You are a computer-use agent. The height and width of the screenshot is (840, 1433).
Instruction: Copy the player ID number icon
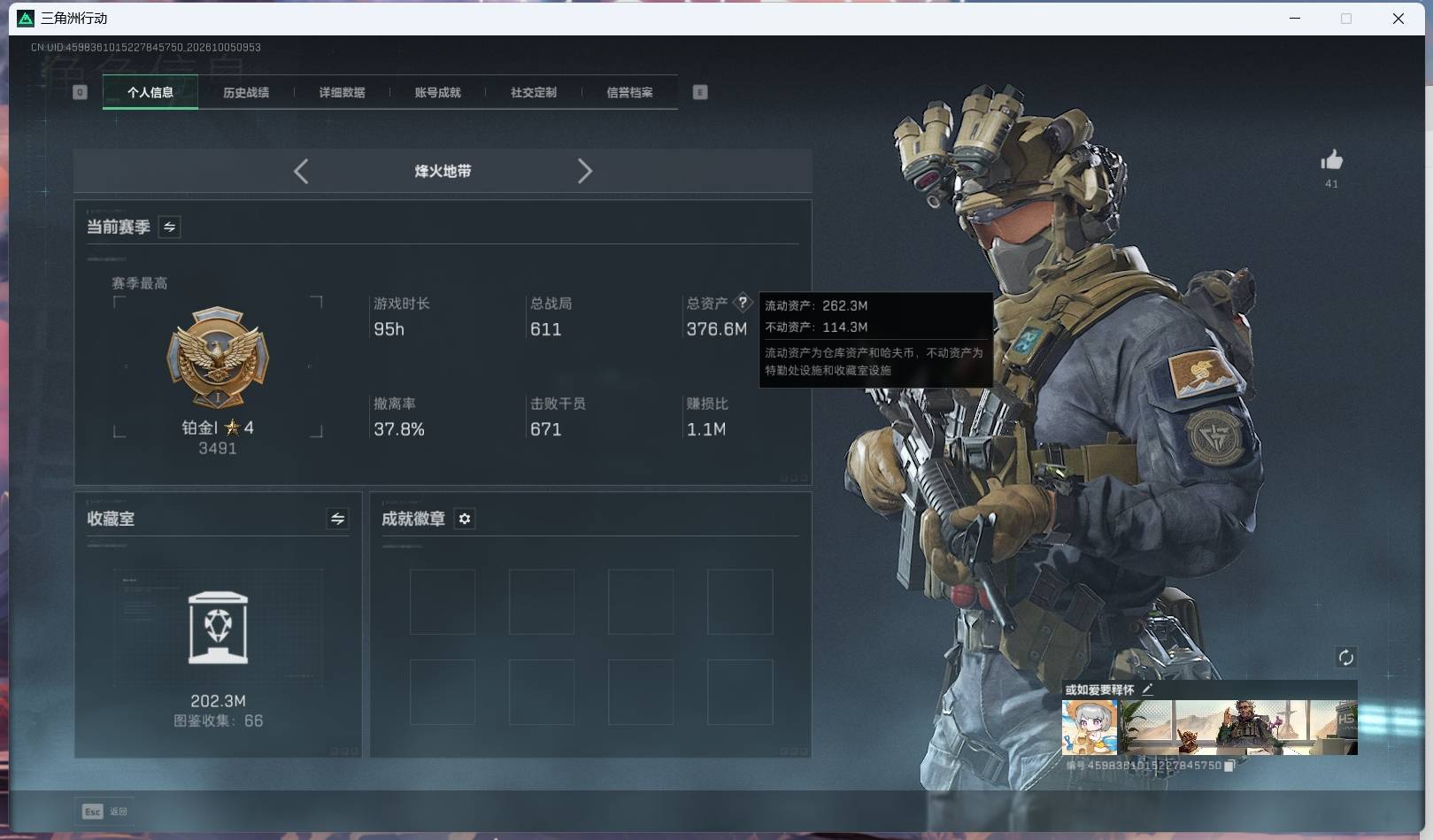1229,766
